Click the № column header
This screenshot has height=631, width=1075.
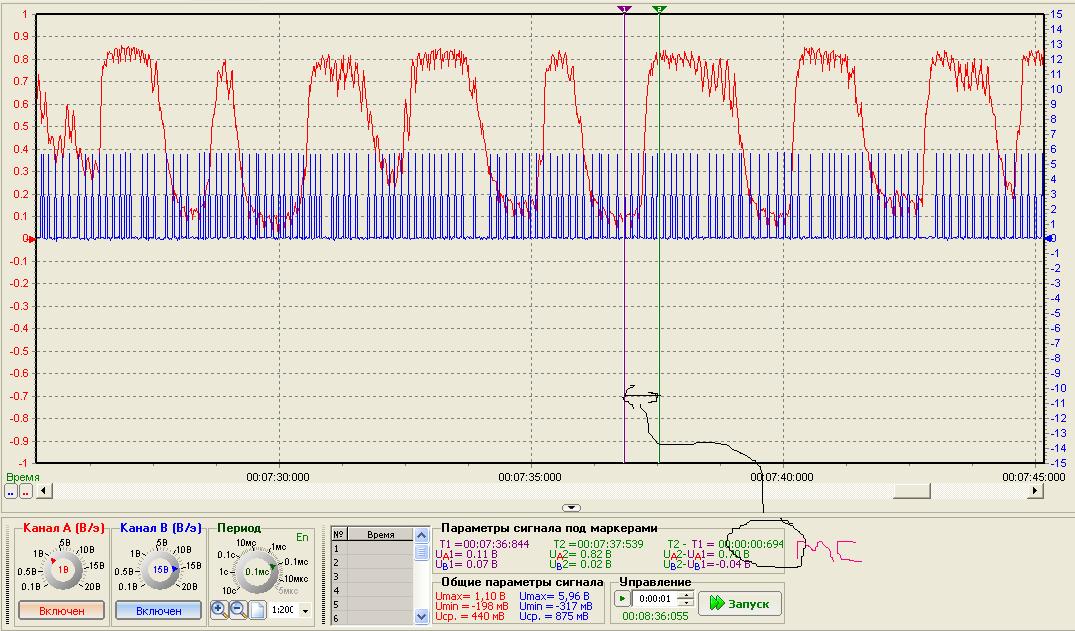click(x=339, y=535)
